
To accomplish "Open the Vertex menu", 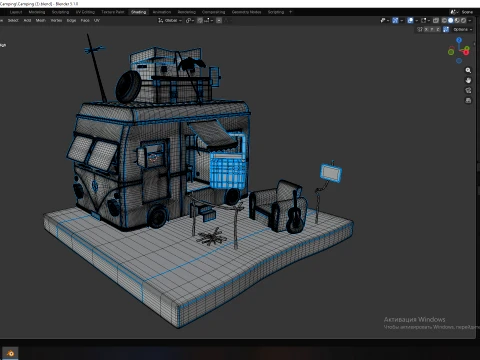I will pyautogui.click(x=56, y=20).
